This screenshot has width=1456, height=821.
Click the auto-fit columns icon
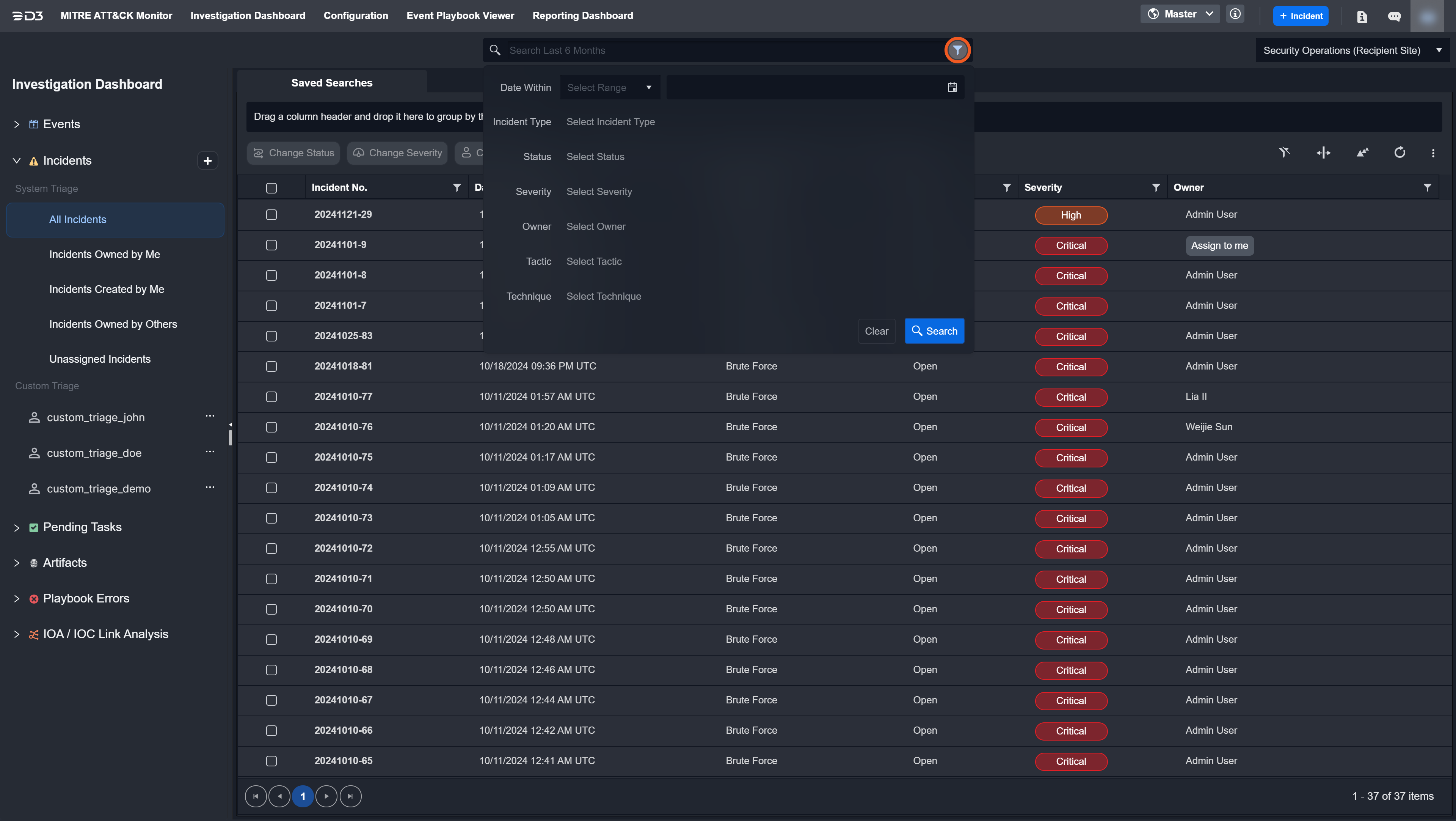(x=1323, y=153)
